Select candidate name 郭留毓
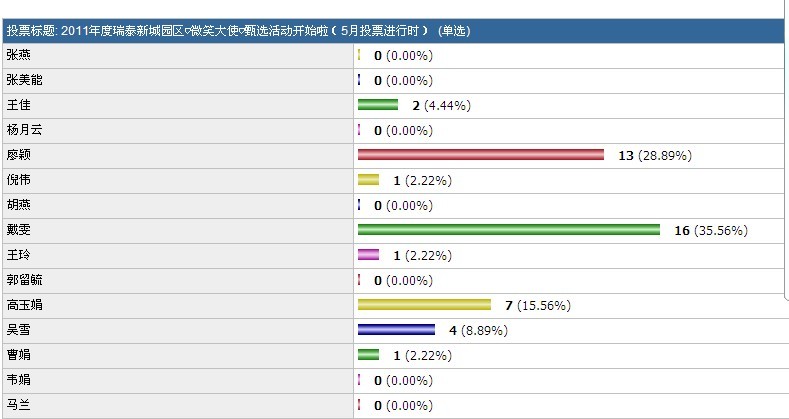This screenshot has width=789, height=419. 24,280
